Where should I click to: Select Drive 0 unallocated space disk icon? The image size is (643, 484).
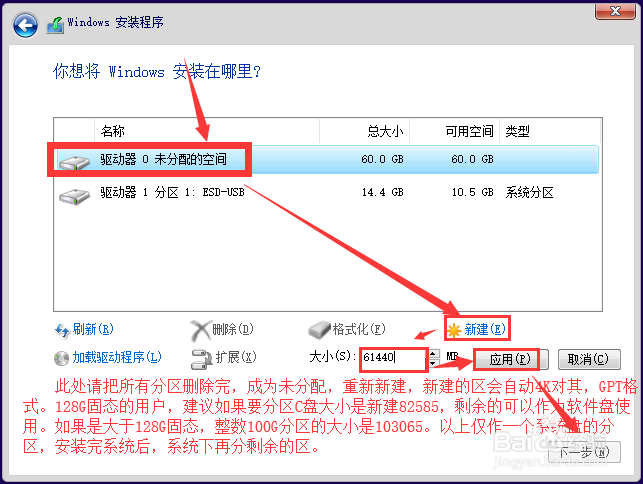74,162
